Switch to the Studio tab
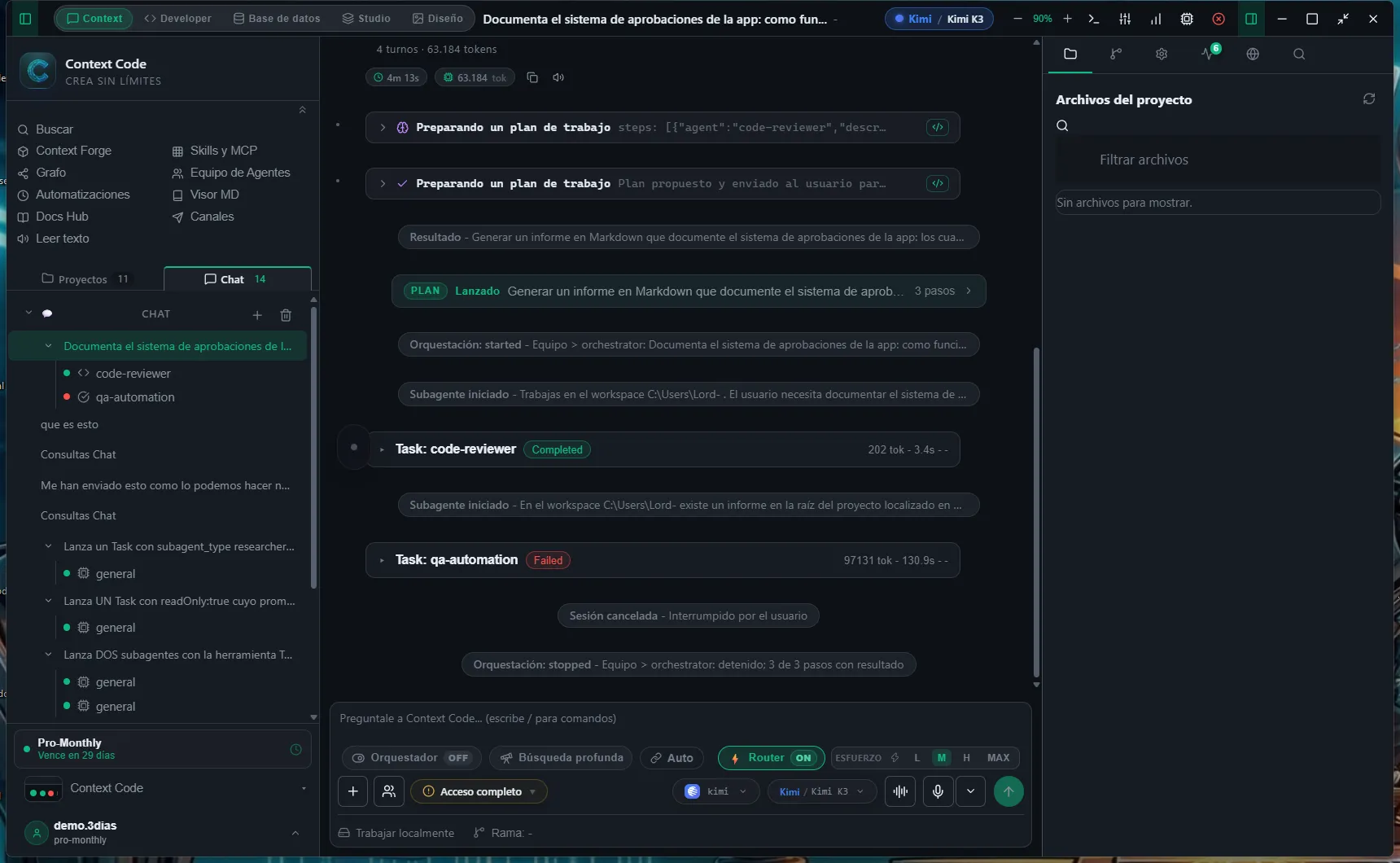1400x863 pixels. (366, 19)
